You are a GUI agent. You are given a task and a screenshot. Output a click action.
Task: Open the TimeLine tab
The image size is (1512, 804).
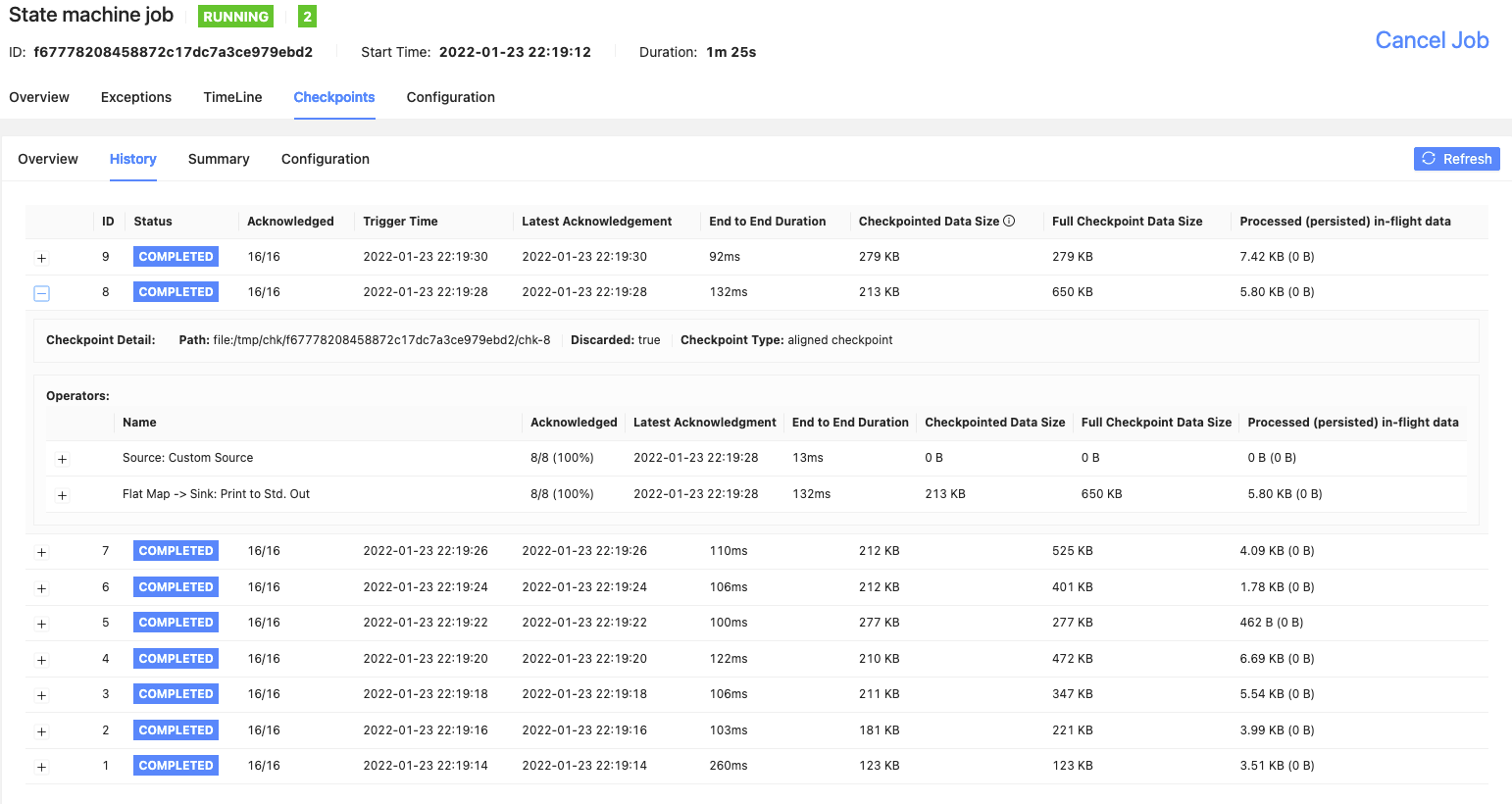tap(232, 97)
